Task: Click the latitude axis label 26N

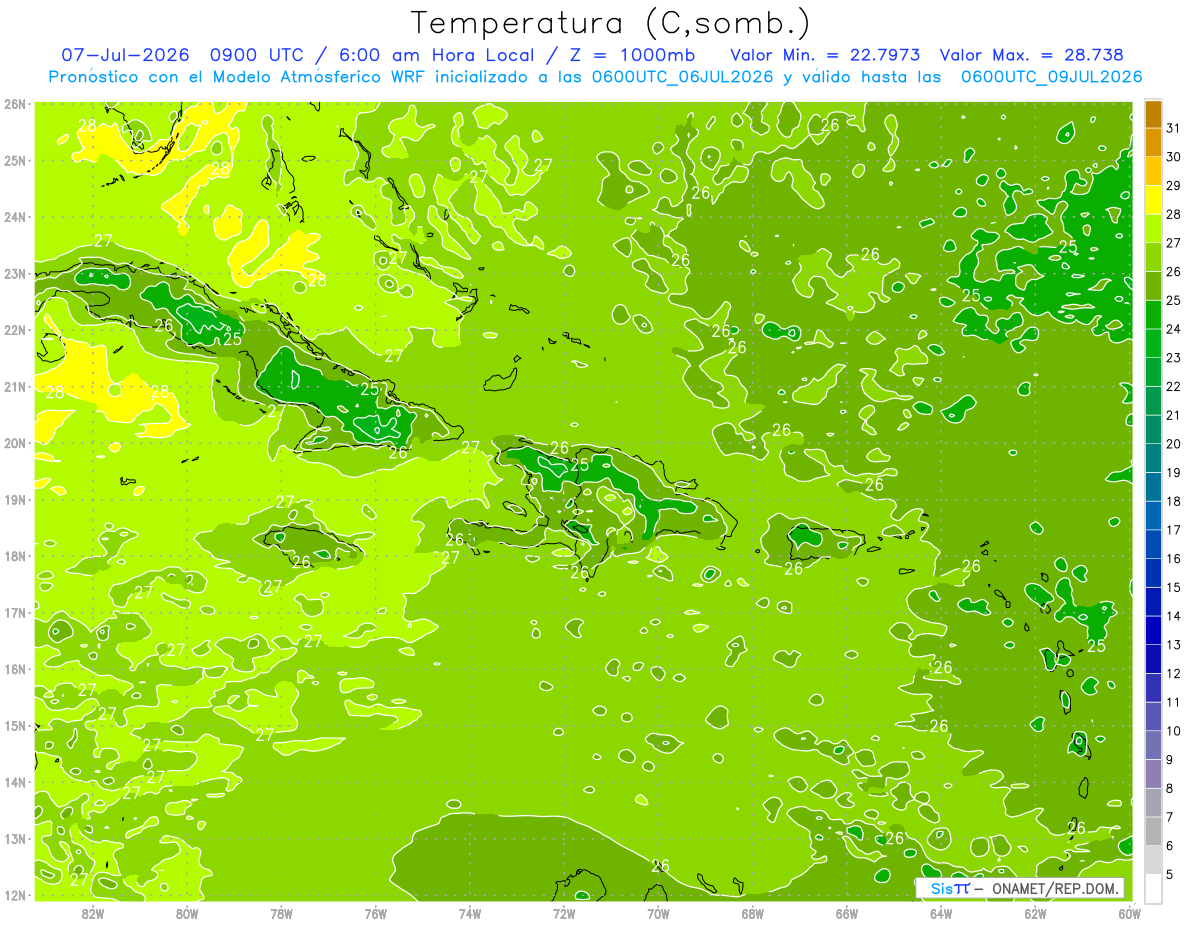Action: [15, 104]
